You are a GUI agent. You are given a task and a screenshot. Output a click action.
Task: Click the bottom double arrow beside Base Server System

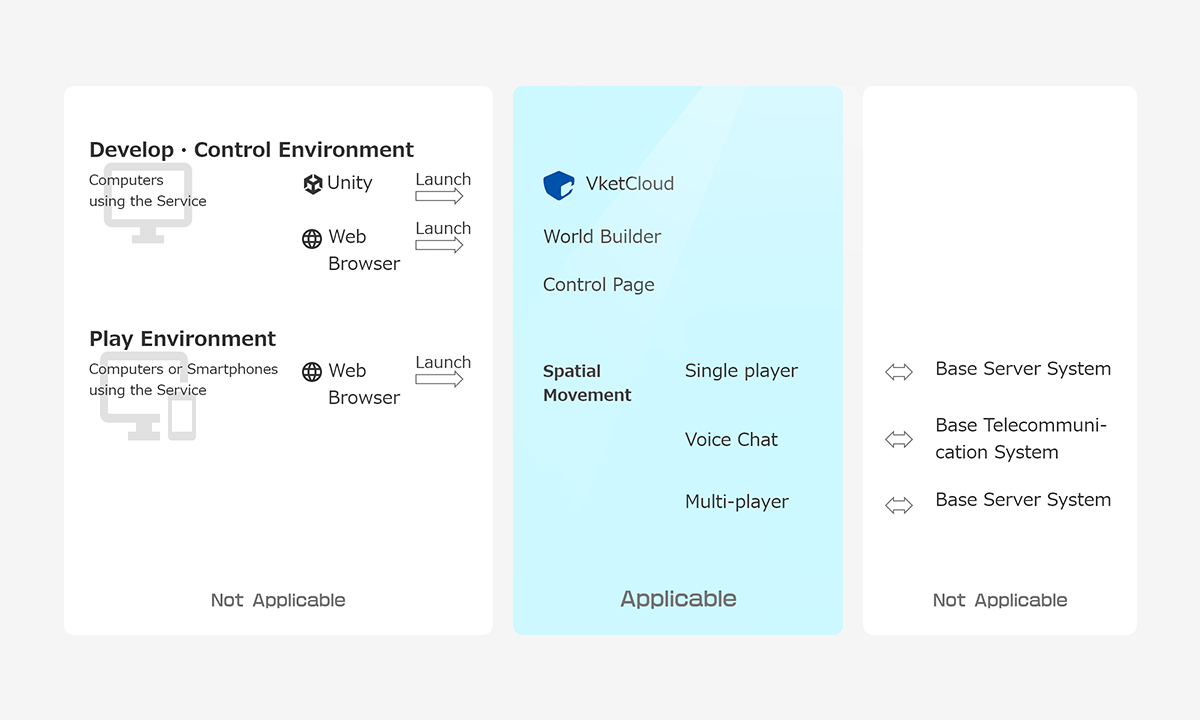click(x=899, y=505)
